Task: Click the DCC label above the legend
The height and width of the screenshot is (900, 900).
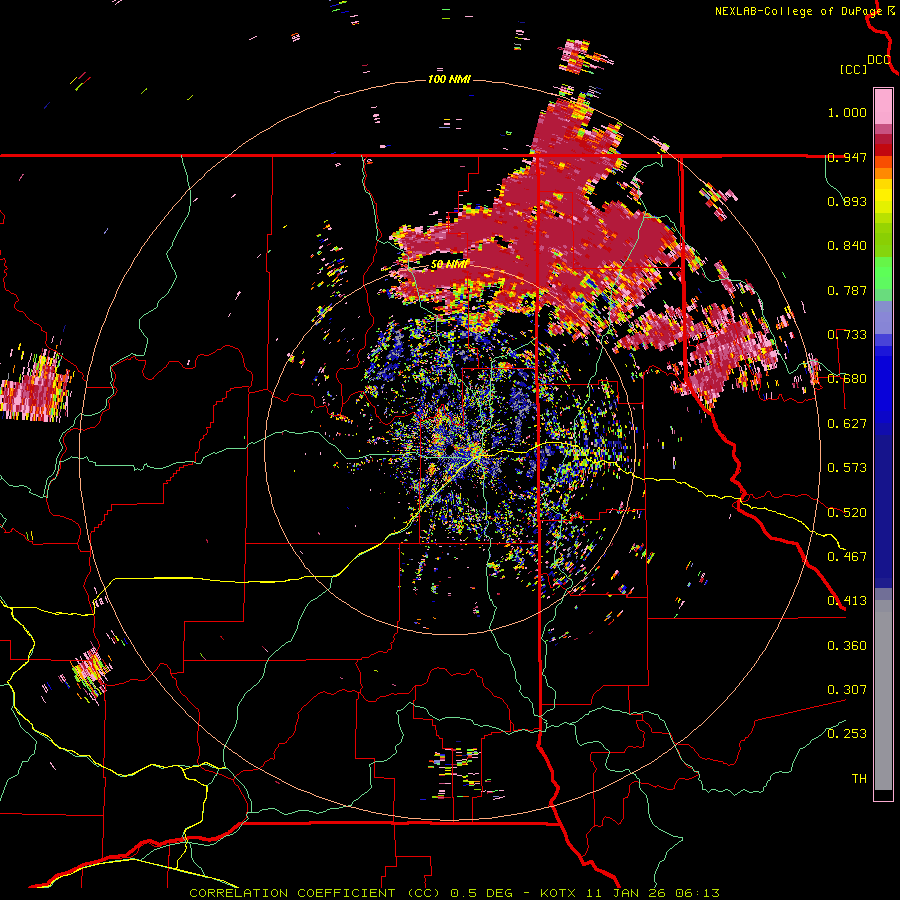Action: (x=879, y=60)
